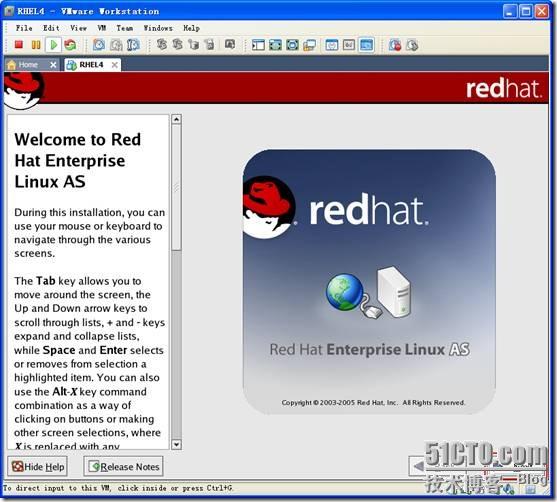Click the grayed Revert to Snapshot icon

pyautogui.click(x=116, y=45)
